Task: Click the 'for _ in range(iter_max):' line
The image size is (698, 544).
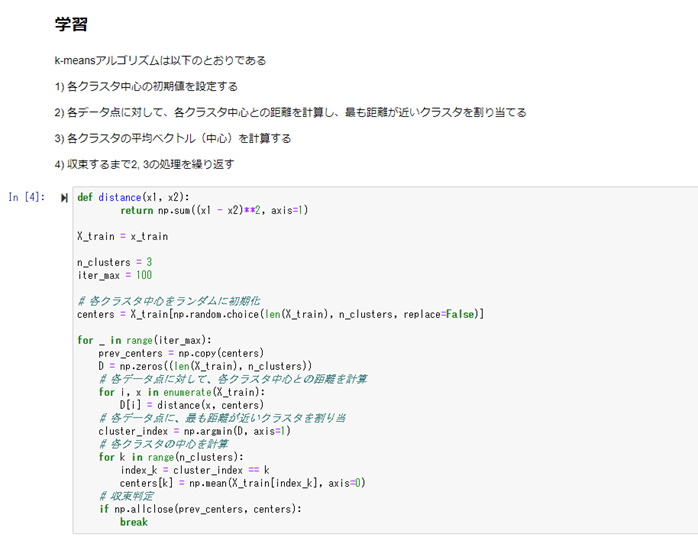Action: (144, 340)
